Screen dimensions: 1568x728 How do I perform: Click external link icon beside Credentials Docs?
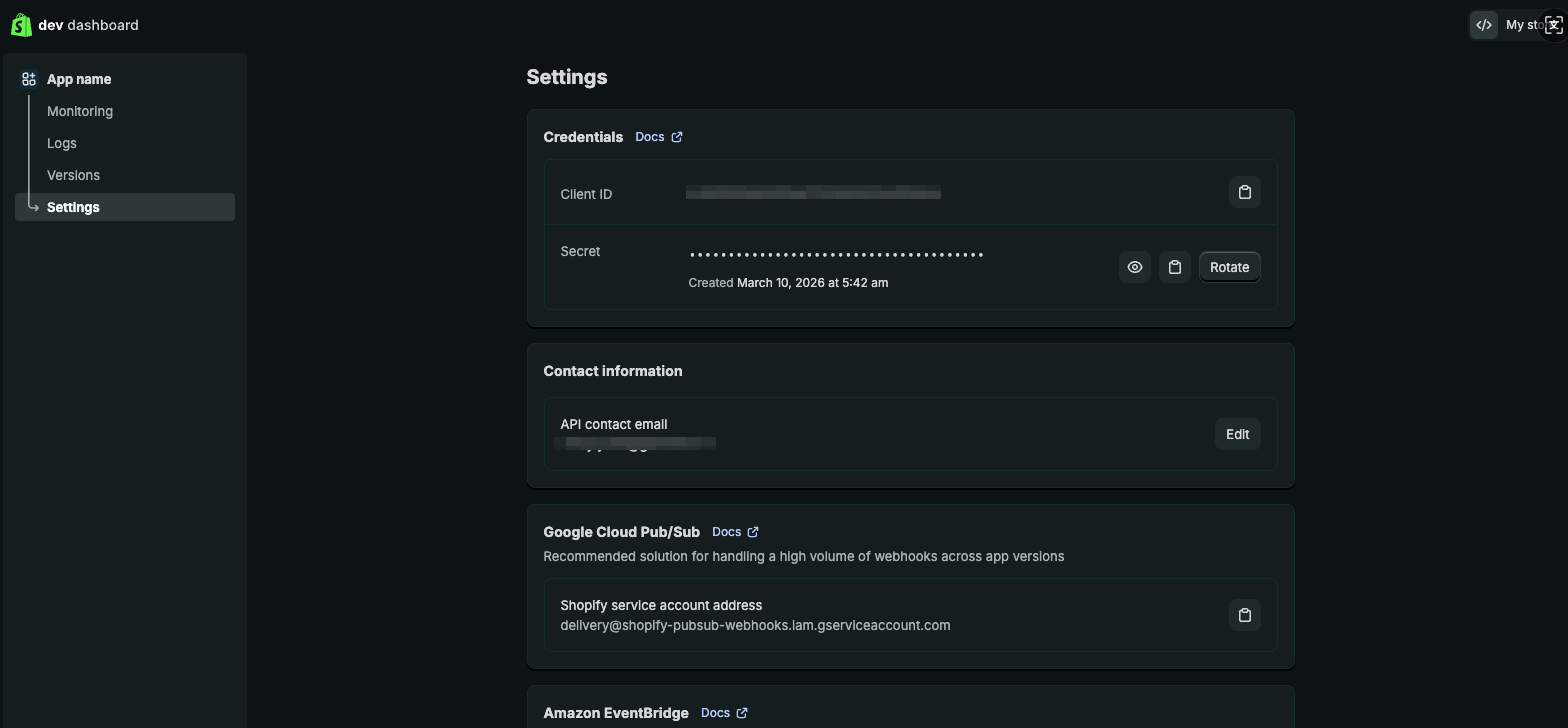[677, 137]
